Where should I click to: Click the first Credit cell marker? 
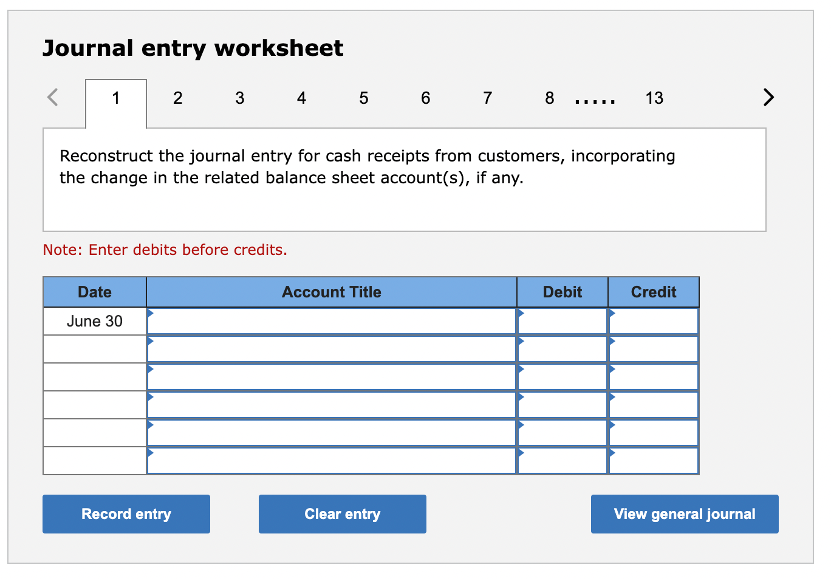(612, 314)
